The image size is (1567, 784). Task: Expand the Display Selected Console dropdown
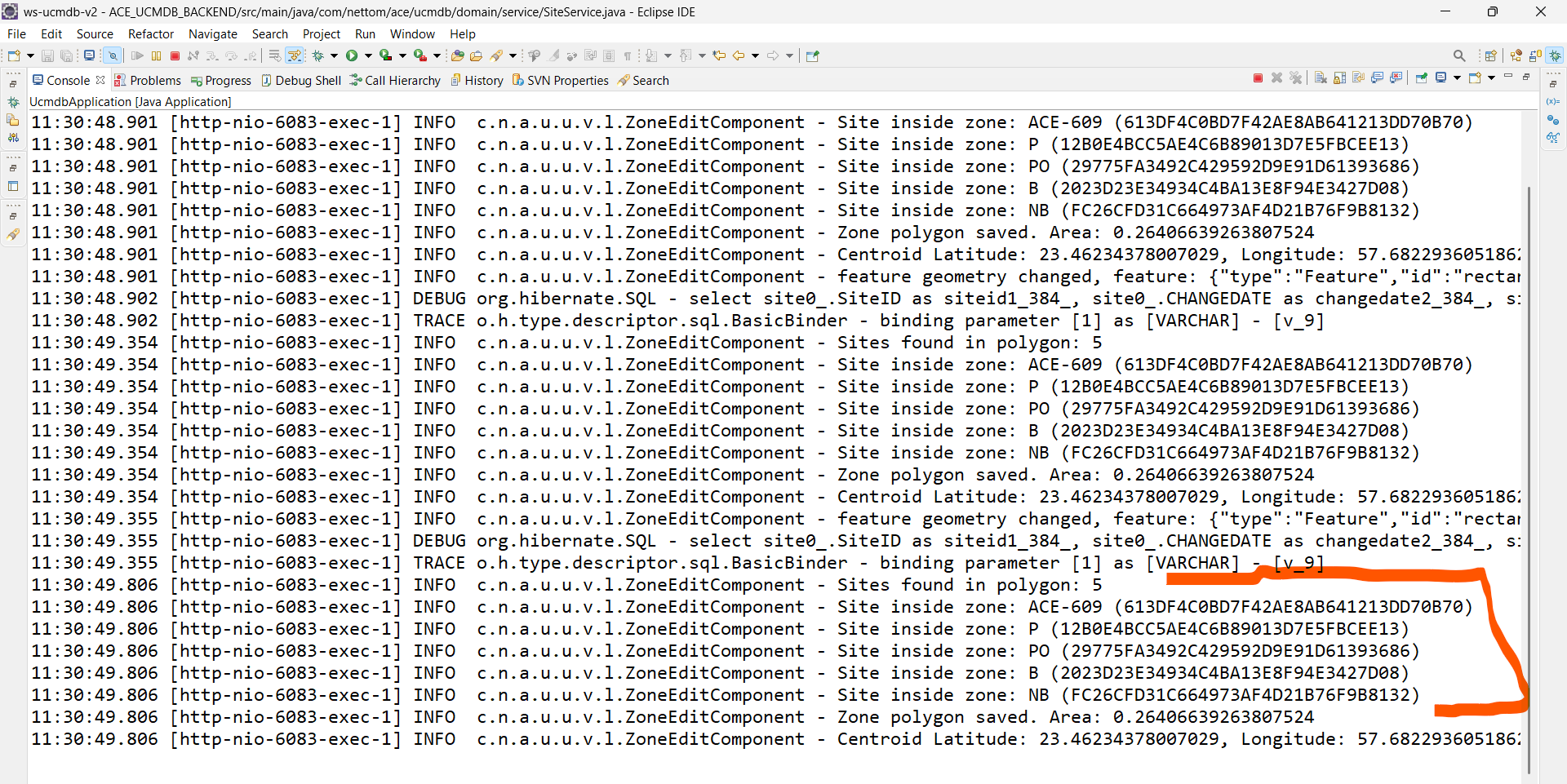[x=1457, y=78]
